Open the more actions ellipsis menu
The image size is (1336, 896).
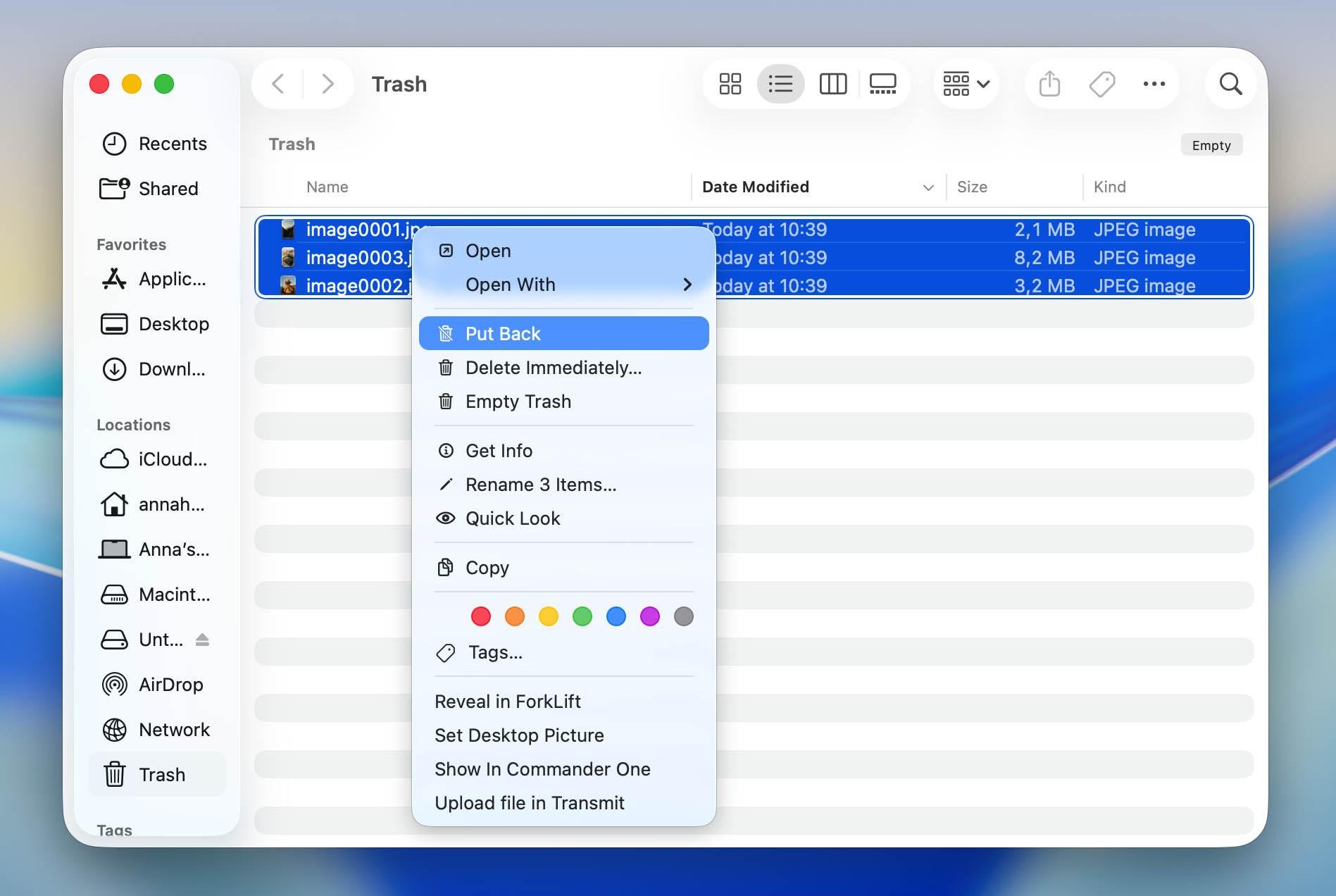click(1154, 84)
